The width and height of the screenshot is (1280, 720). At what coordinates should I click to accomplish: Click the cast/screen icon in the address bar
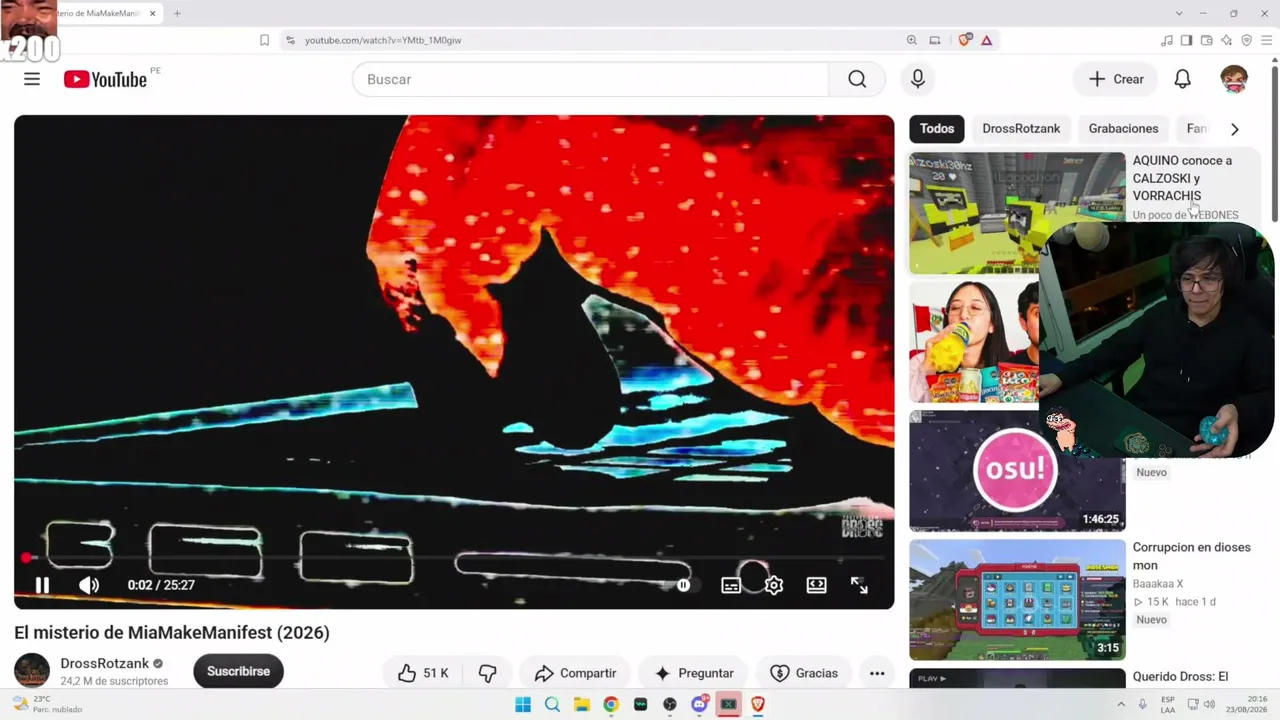[935, 40]
